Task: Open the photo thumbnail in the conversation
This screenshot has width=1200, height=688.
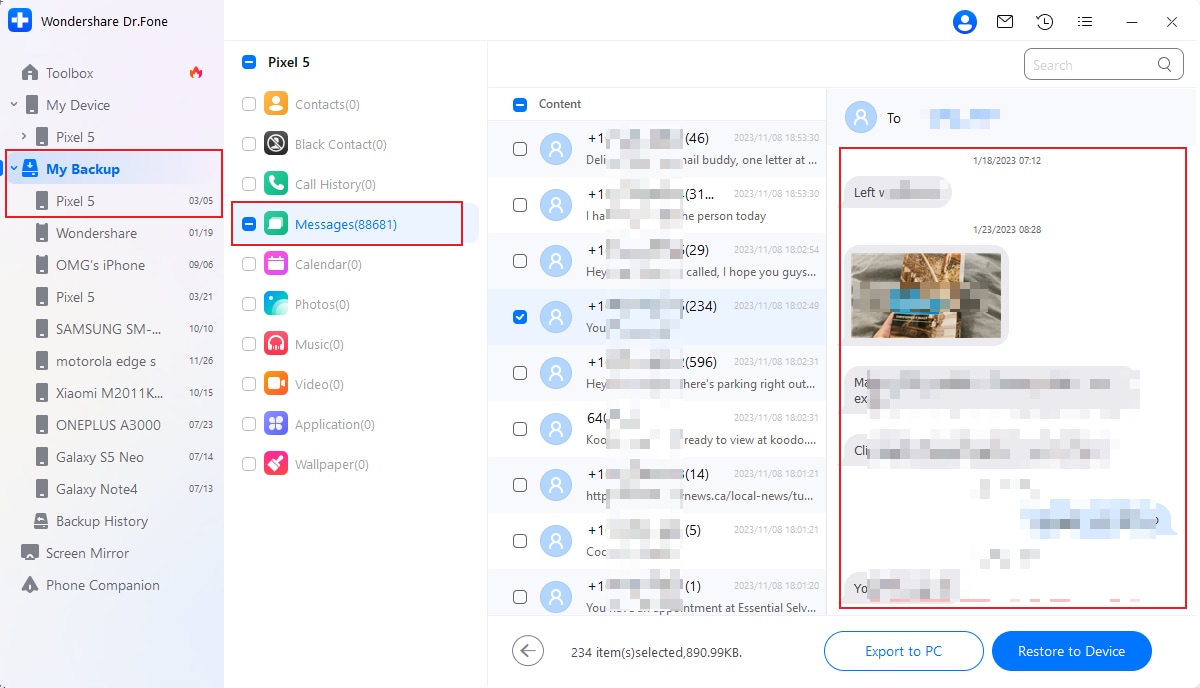Action: [926, 294]
